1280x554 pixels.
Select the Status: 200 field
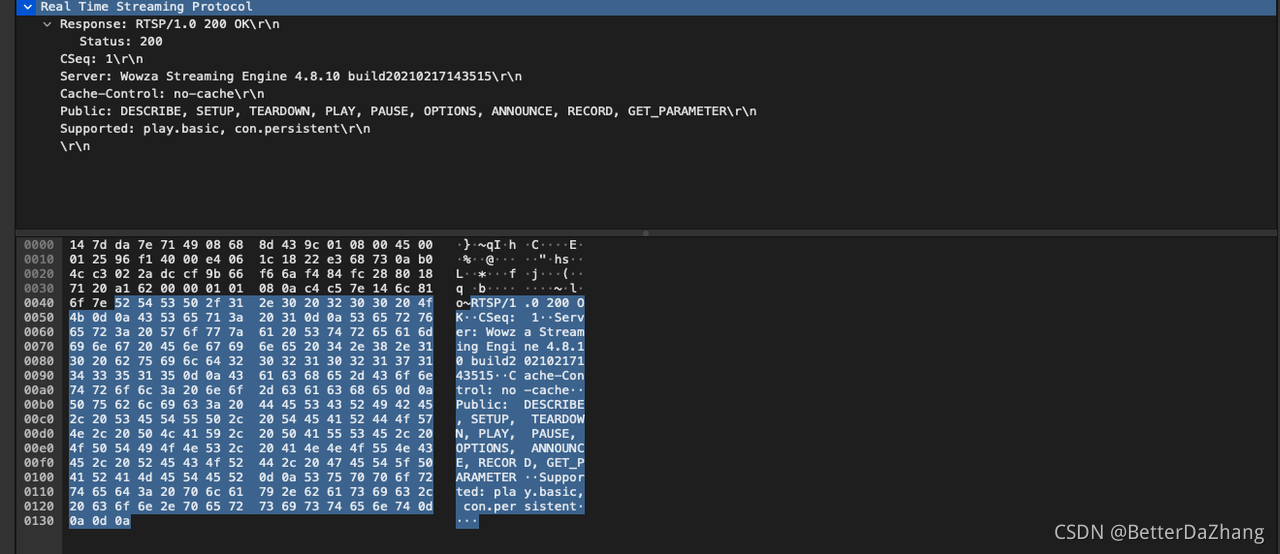tap(121, 42)
